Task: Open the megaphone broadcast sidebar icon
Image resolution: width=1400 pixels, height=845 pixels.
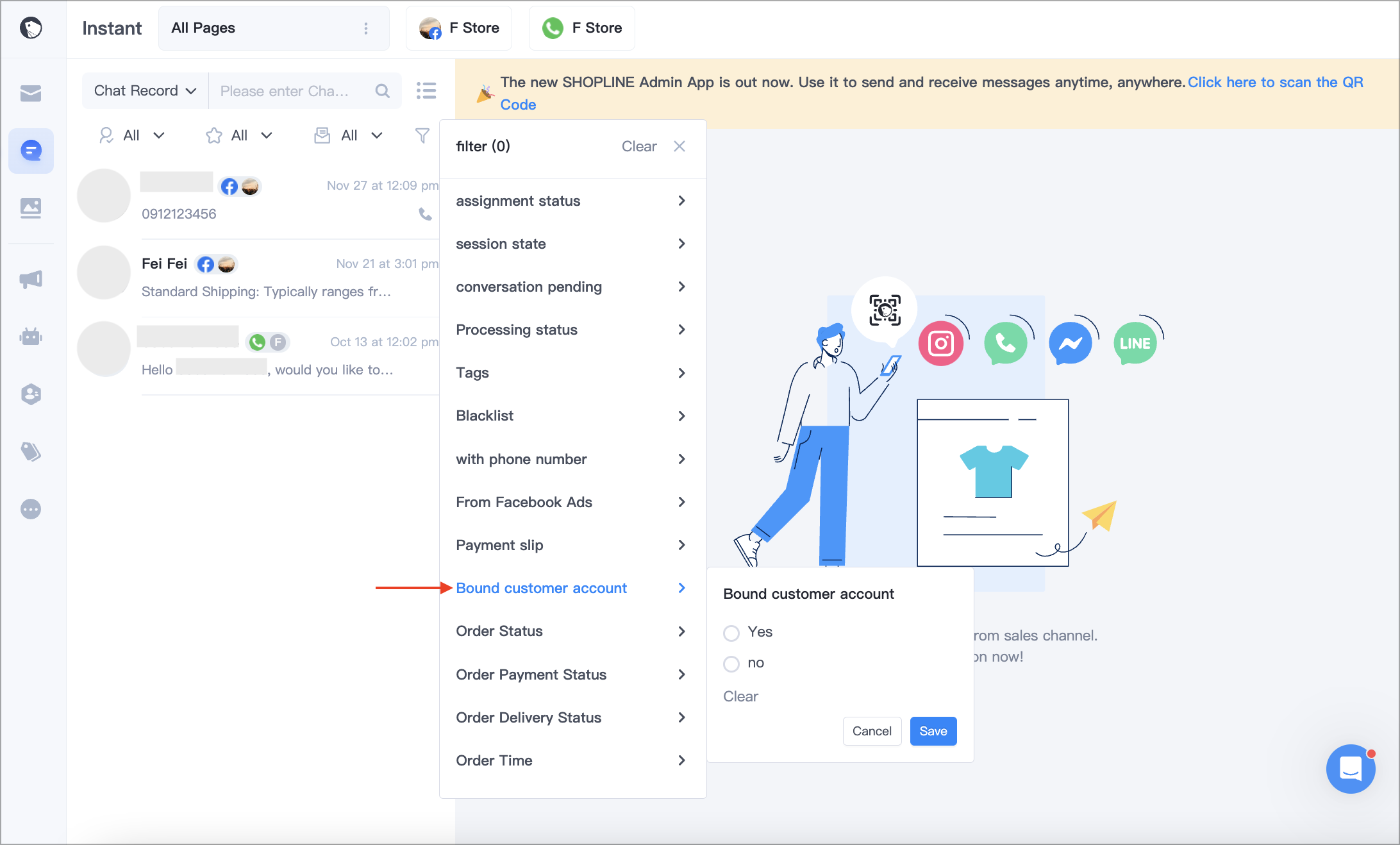Action: pos(31,279)
